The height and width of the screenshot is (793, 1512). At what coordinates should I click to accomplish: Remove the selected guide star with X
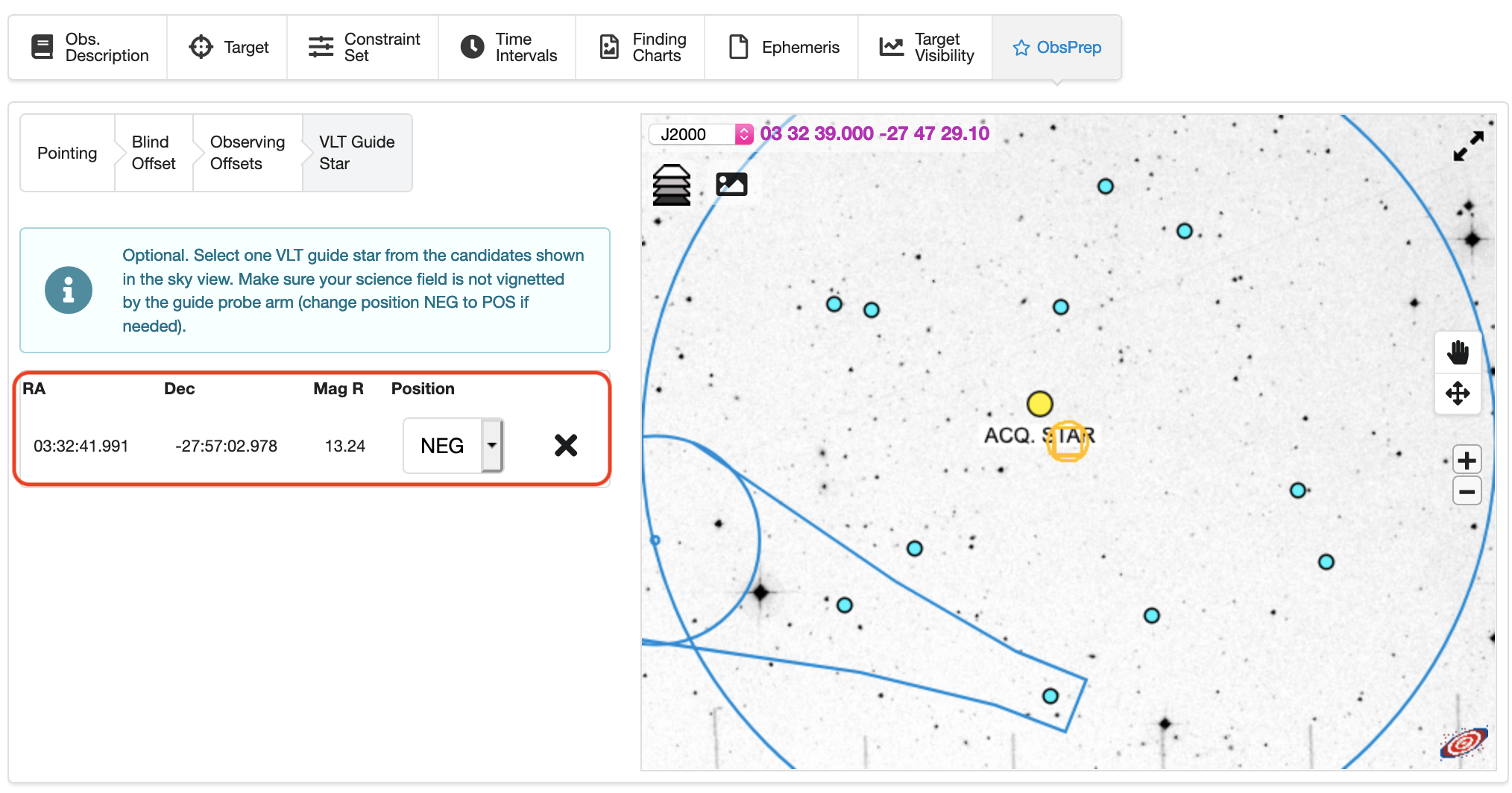pos(566,446)
